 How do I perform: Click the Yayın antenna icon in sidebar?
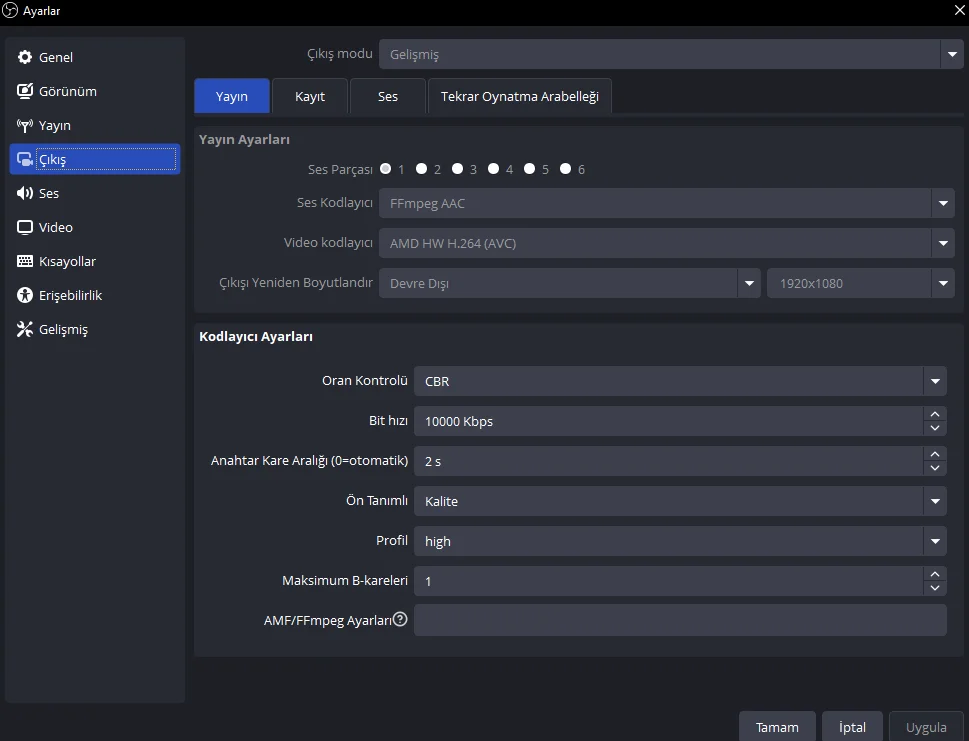(25, 126)
